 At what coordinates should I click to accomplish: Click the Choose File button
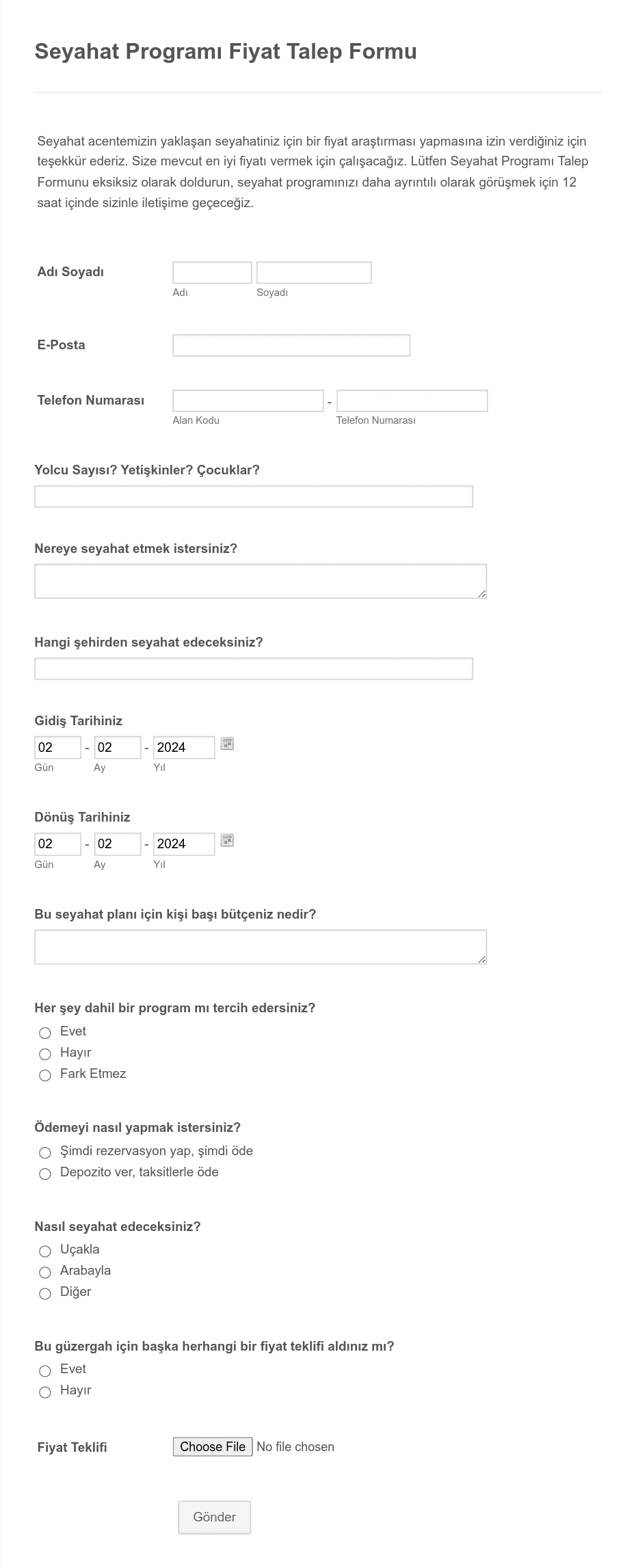213,1446
